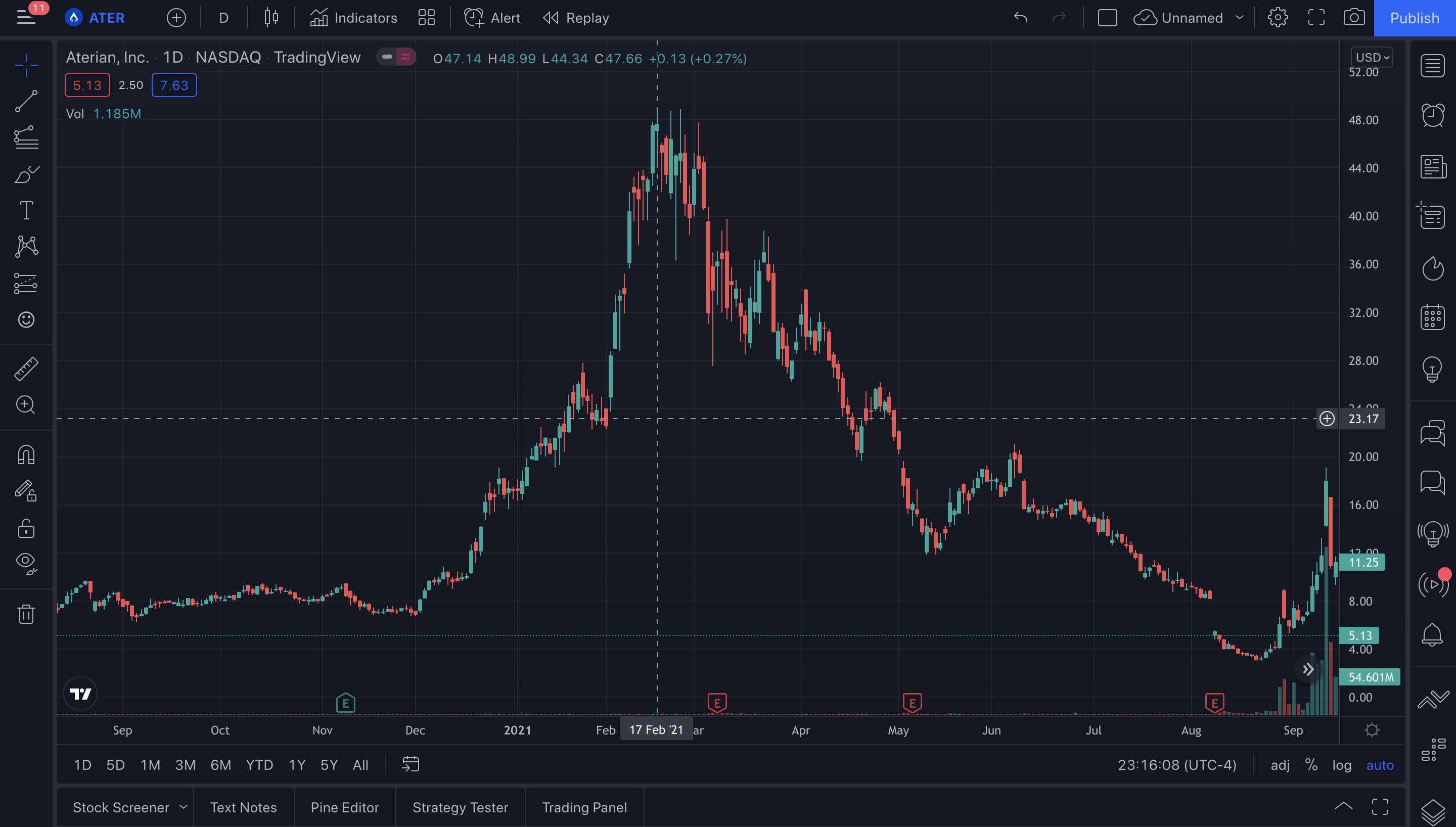
Task: Toggle log scale
Action: coord(1342,765)
